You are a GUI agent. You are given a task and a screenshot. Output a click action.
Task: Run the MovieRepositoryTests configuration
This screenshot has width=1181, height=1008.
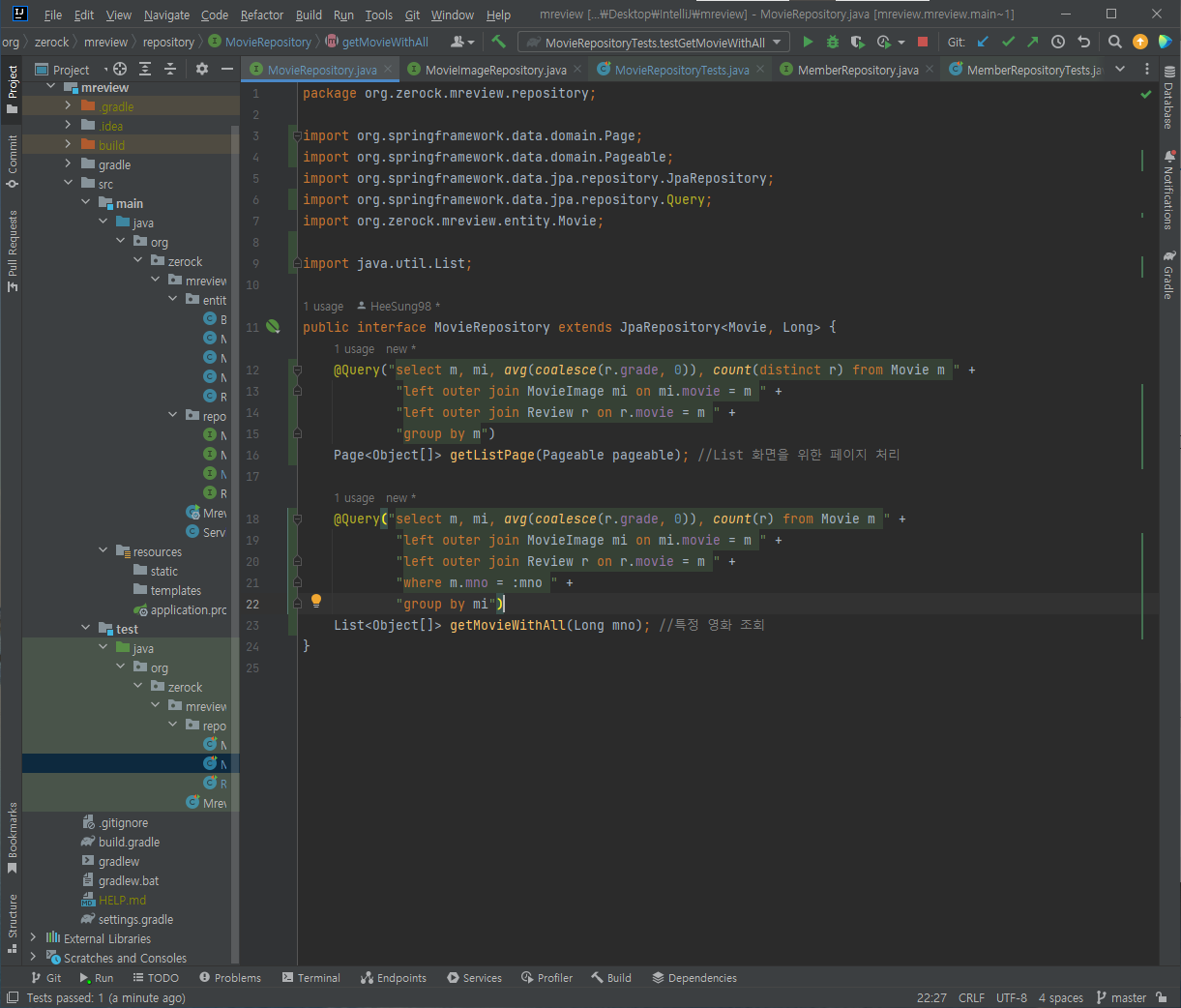[x=808, y=42]
